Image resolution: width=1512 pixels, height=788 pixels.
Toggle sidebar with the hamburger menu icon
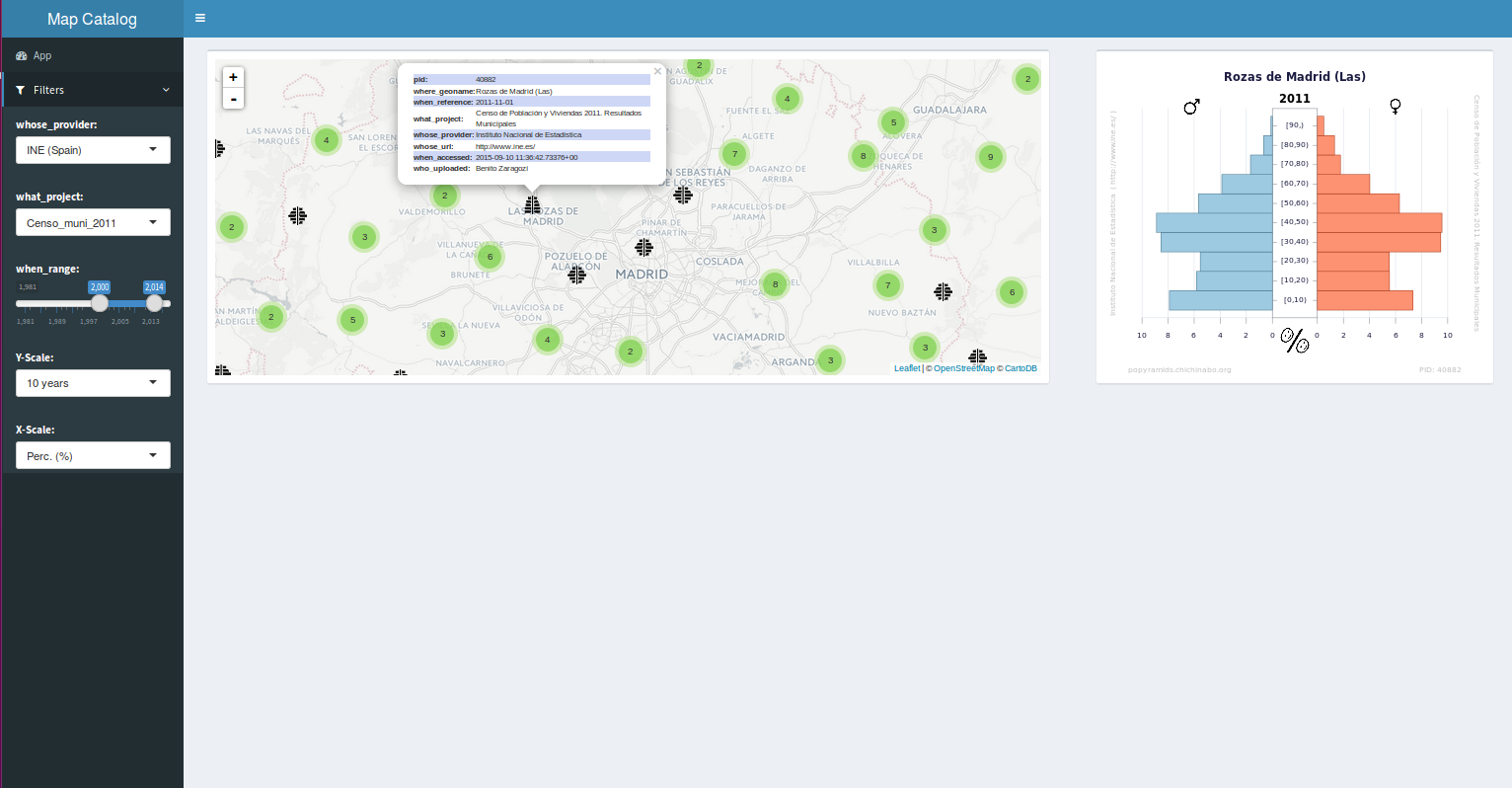pyautogui.click(x=200, y=18)
